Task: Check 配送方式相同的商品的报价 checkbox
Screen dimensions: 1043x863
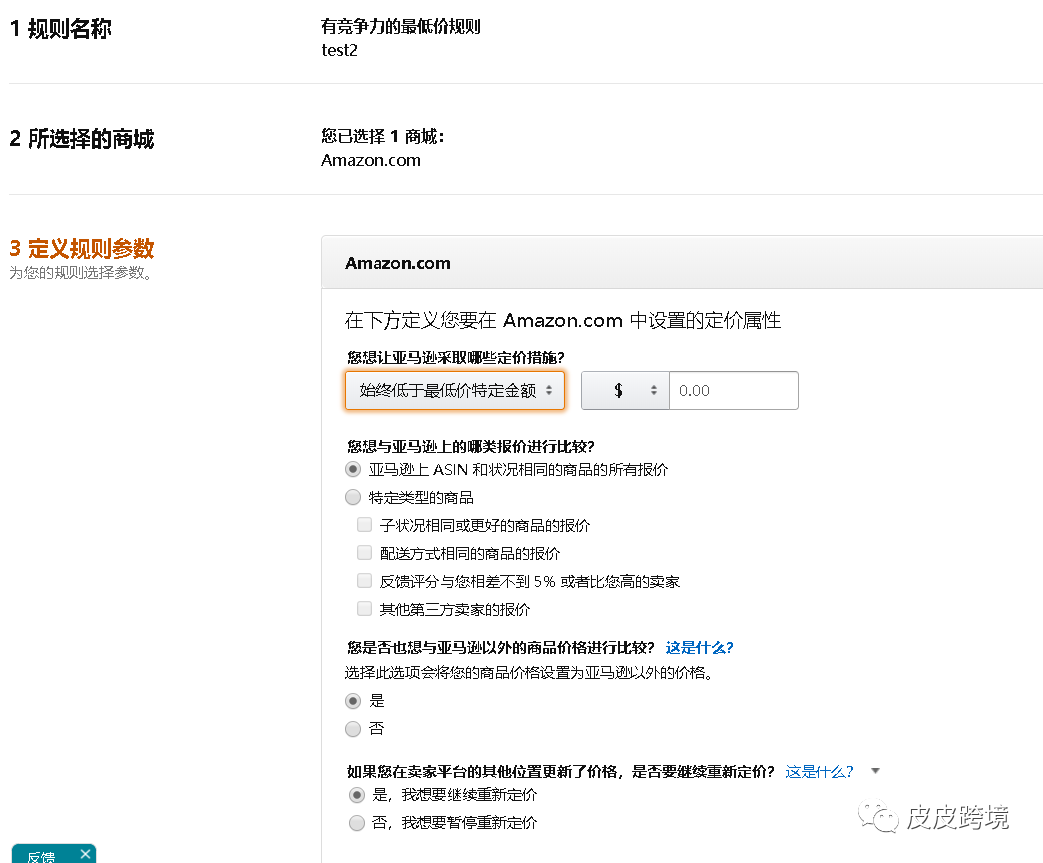Action: 365,553
